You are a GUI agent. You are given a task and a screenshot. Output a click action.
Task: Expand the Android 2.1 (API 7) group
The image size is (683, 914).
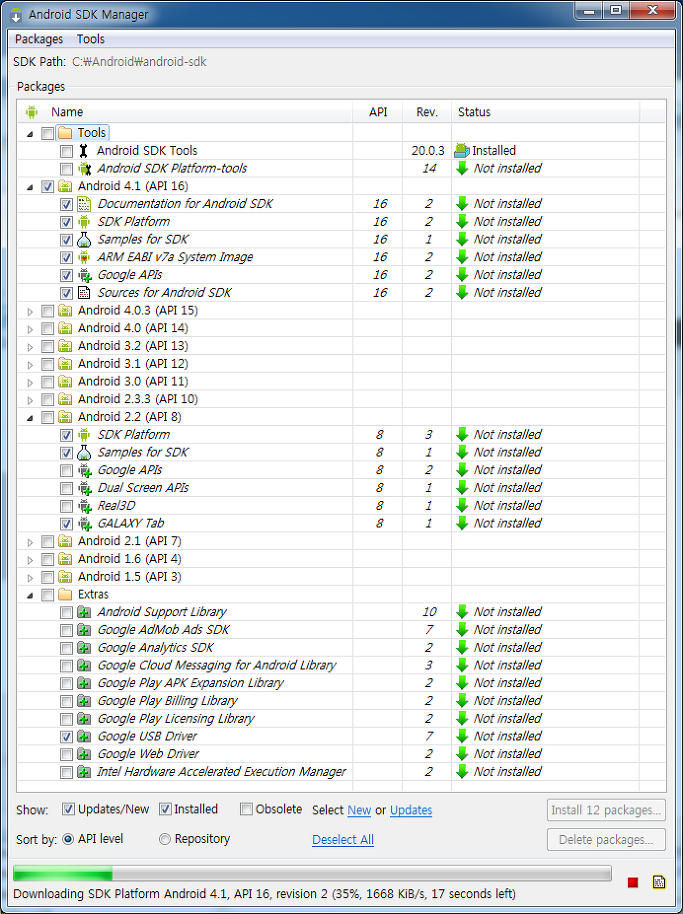[30, 542]
